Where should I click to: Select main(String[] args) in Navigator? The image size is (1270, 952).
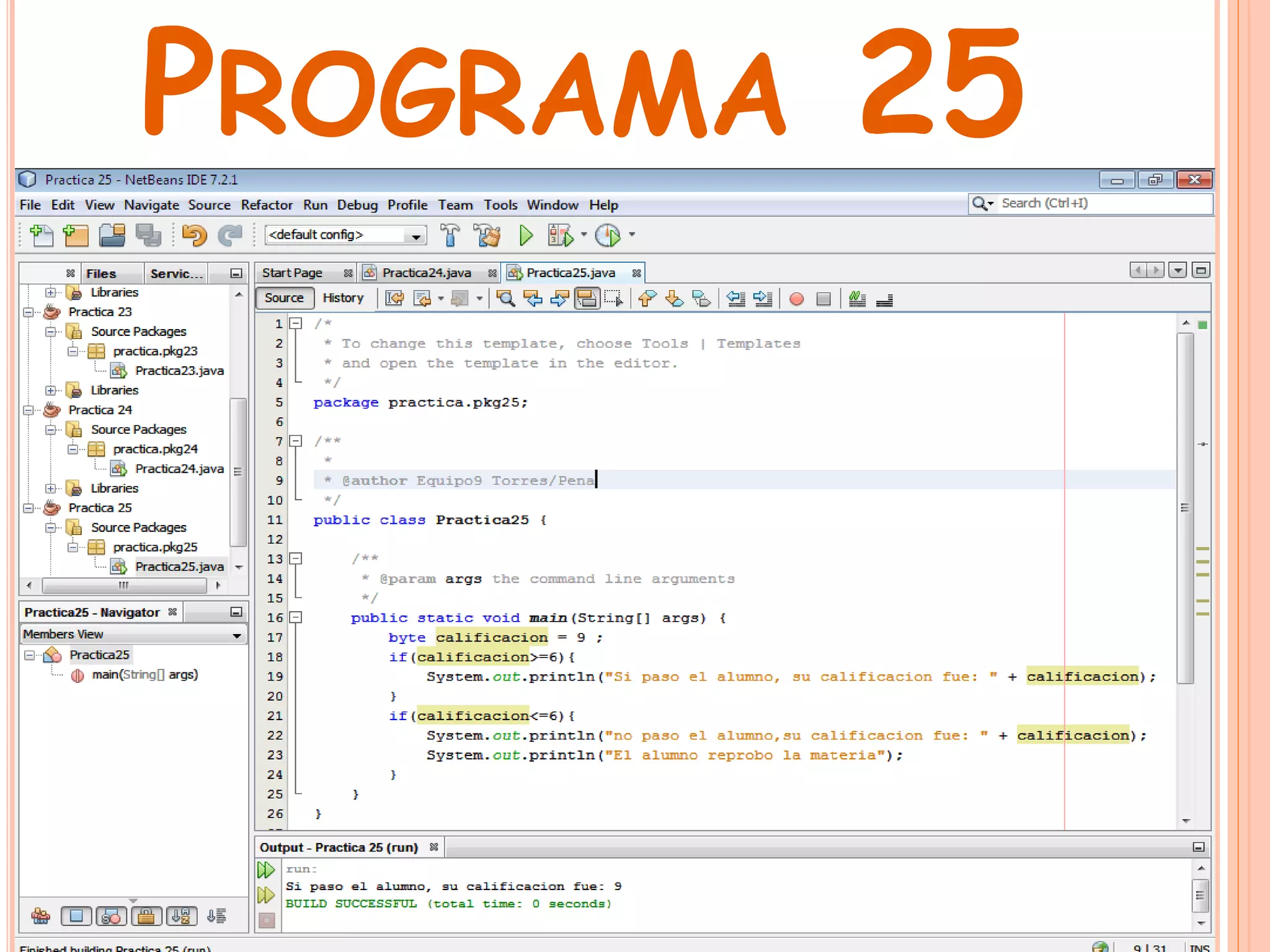point(145,674)
